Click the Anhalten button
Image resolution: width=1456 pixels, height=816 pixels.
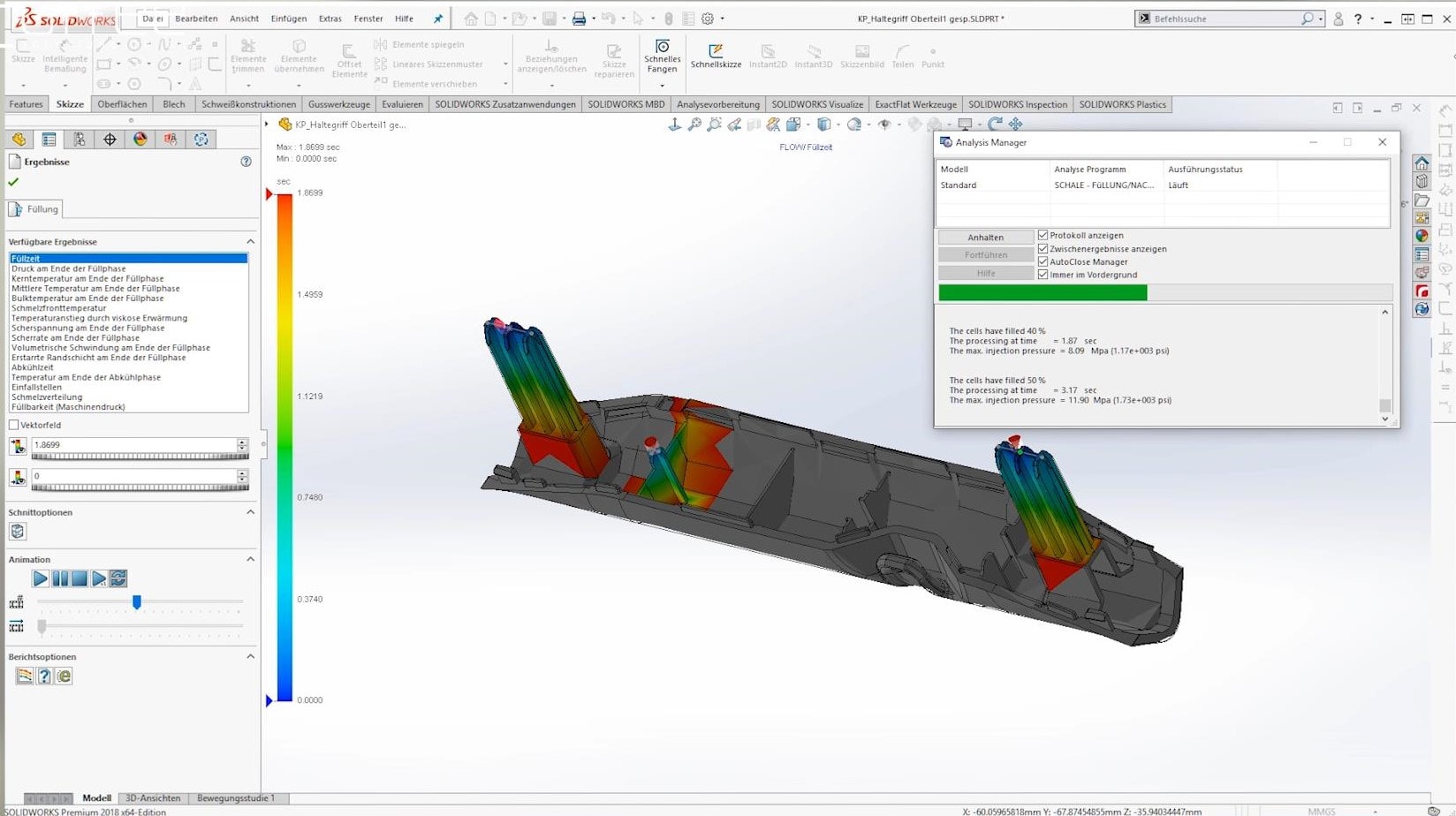pyautogui.click(x=985, y=237)
